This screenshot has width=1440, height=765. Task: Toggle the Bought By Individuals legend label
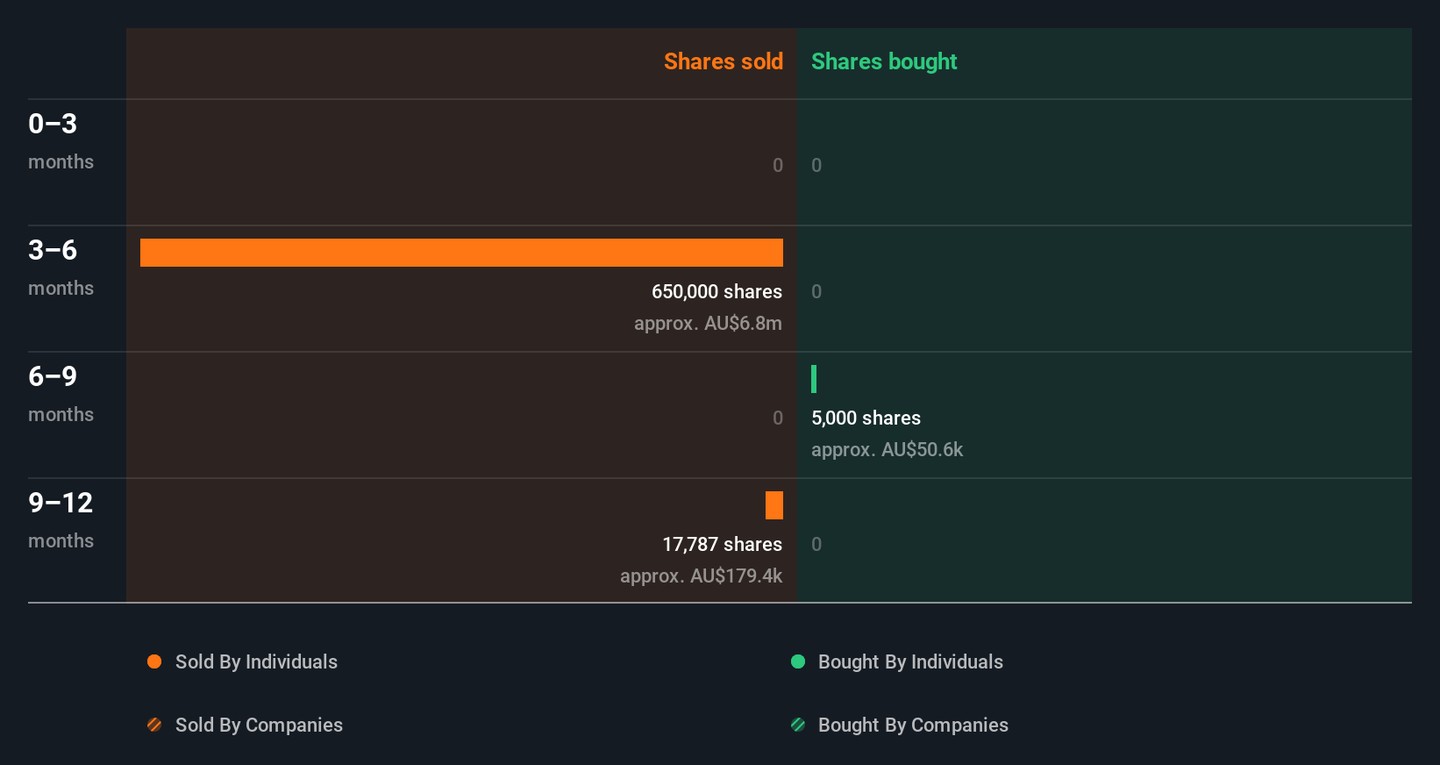pyautogui.click(x=910, y=662)
